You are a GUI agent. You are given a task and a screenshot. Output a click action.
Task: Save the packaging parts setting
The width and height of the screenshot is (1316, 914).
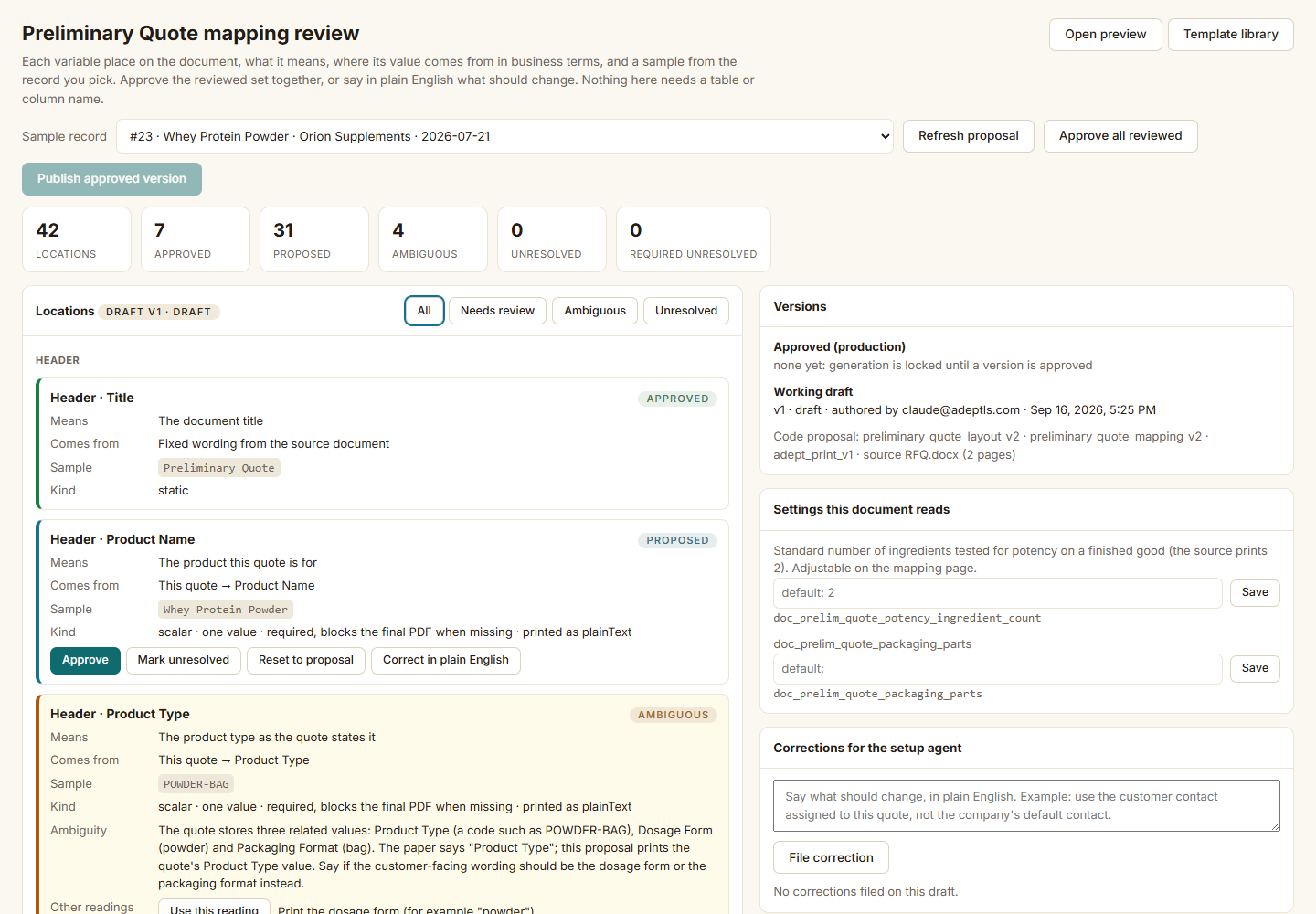(x=1255, y=669)
